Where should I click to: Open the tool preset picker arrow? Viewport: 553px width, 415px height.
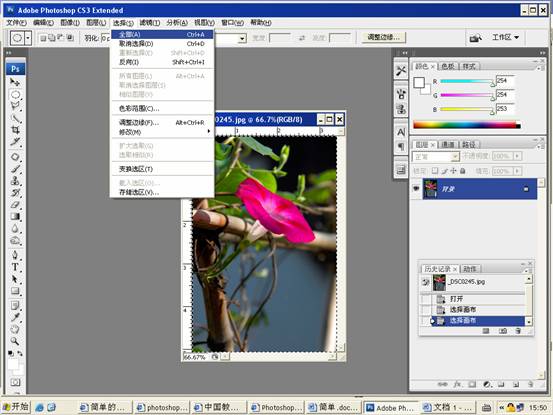point(28,38)
